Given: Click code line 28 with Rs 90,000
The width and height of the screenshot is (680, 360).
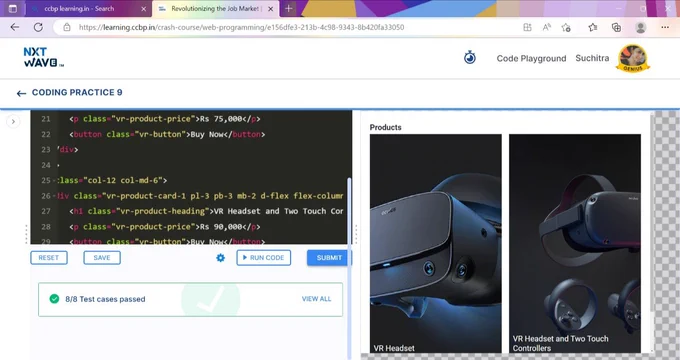Looking at the screenshot, I should tap(165, 227).
